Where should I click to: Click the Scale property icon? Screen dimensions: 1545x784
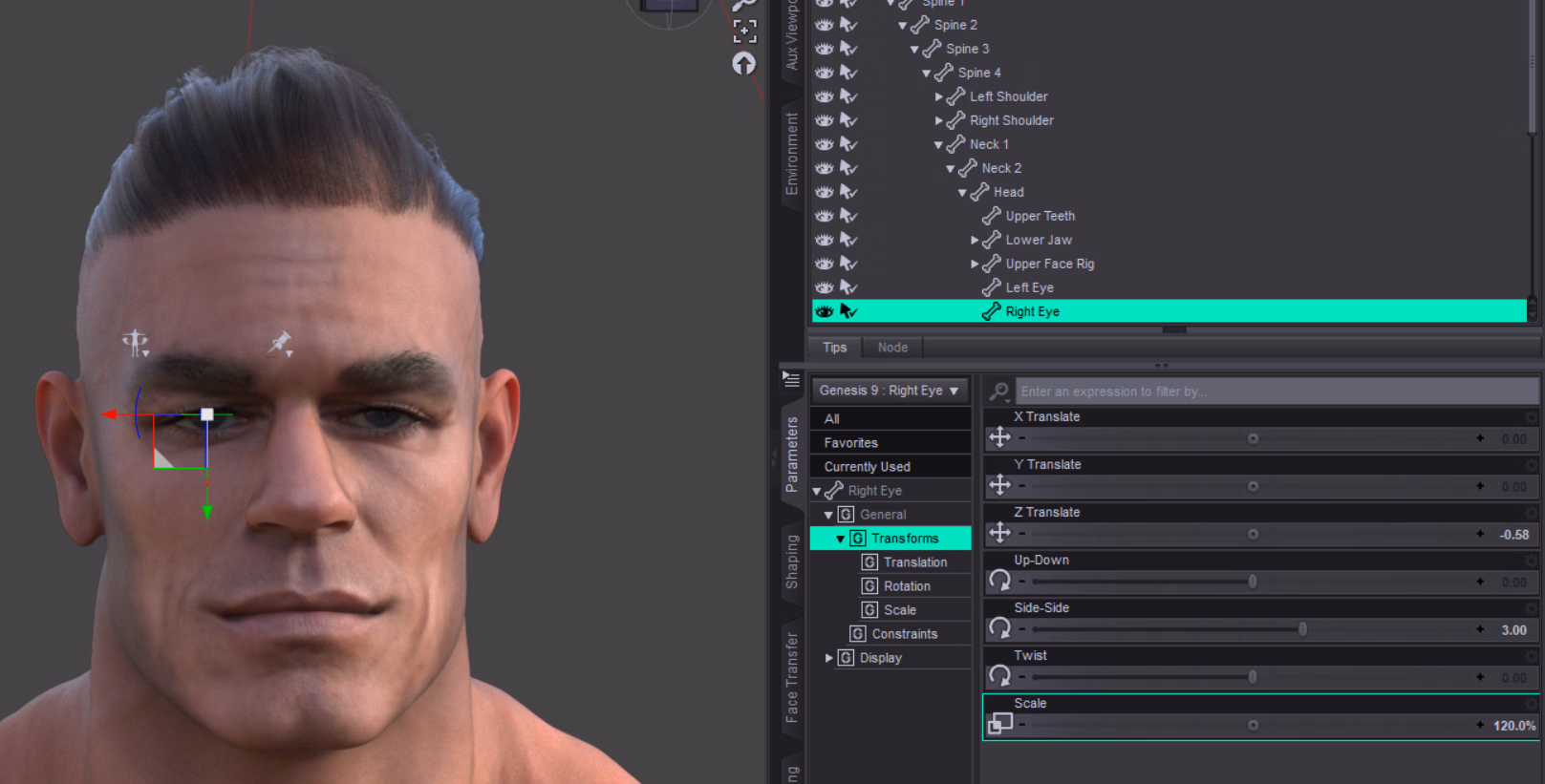(x=999, y=724)
